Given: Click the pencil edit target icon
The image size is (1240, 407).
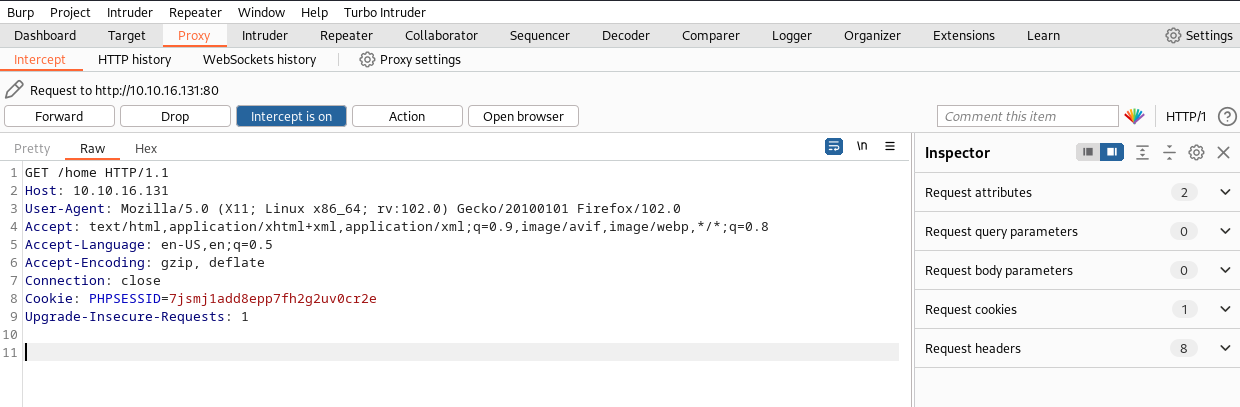Looking at the screenshot, I should coord(14,90).
